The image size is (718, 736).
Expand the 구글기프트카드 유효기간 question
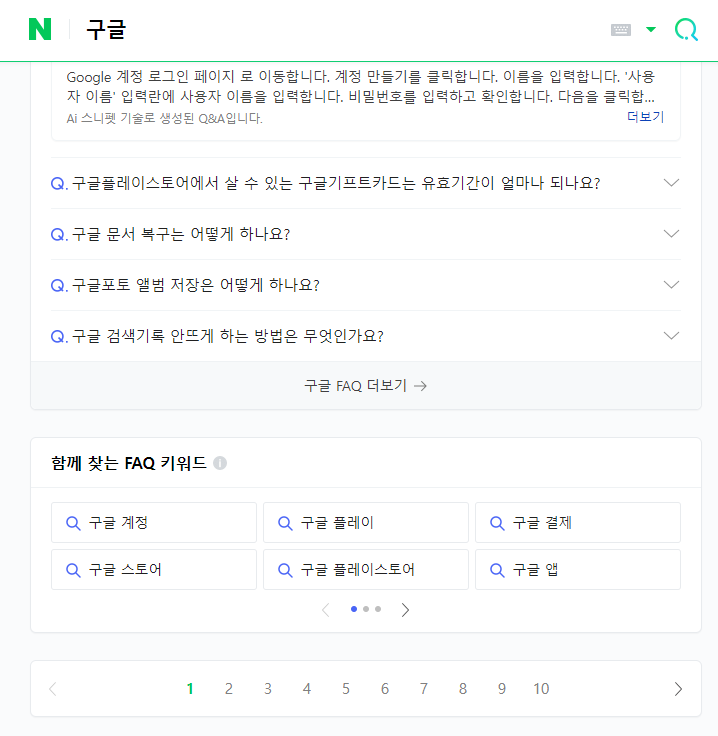click(x=366, y=183)
